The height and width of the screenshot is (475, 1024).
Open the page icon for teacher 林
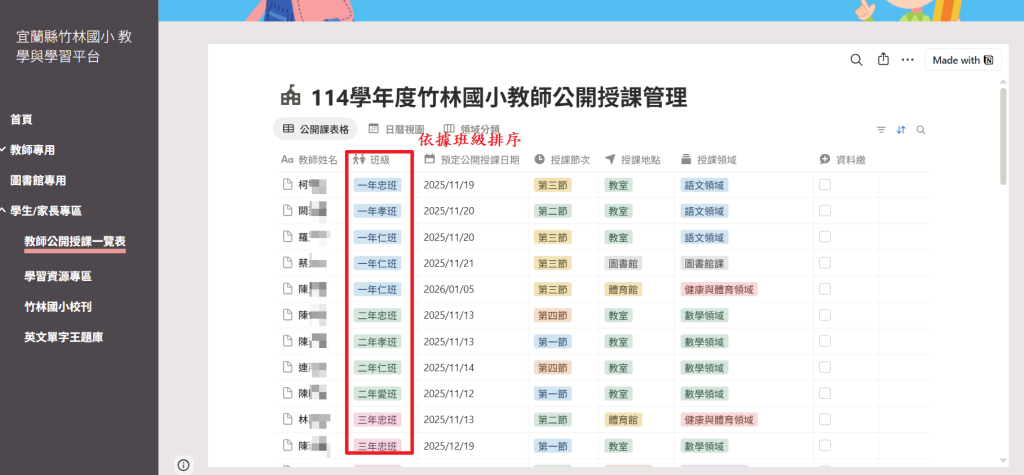click(287, 419)
